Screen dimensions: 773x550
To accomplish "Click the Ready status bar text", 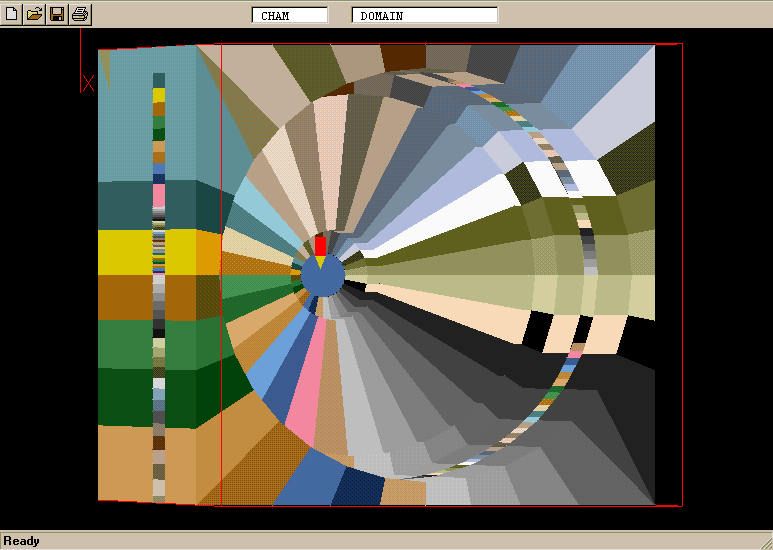I will [x=22, y=541].
